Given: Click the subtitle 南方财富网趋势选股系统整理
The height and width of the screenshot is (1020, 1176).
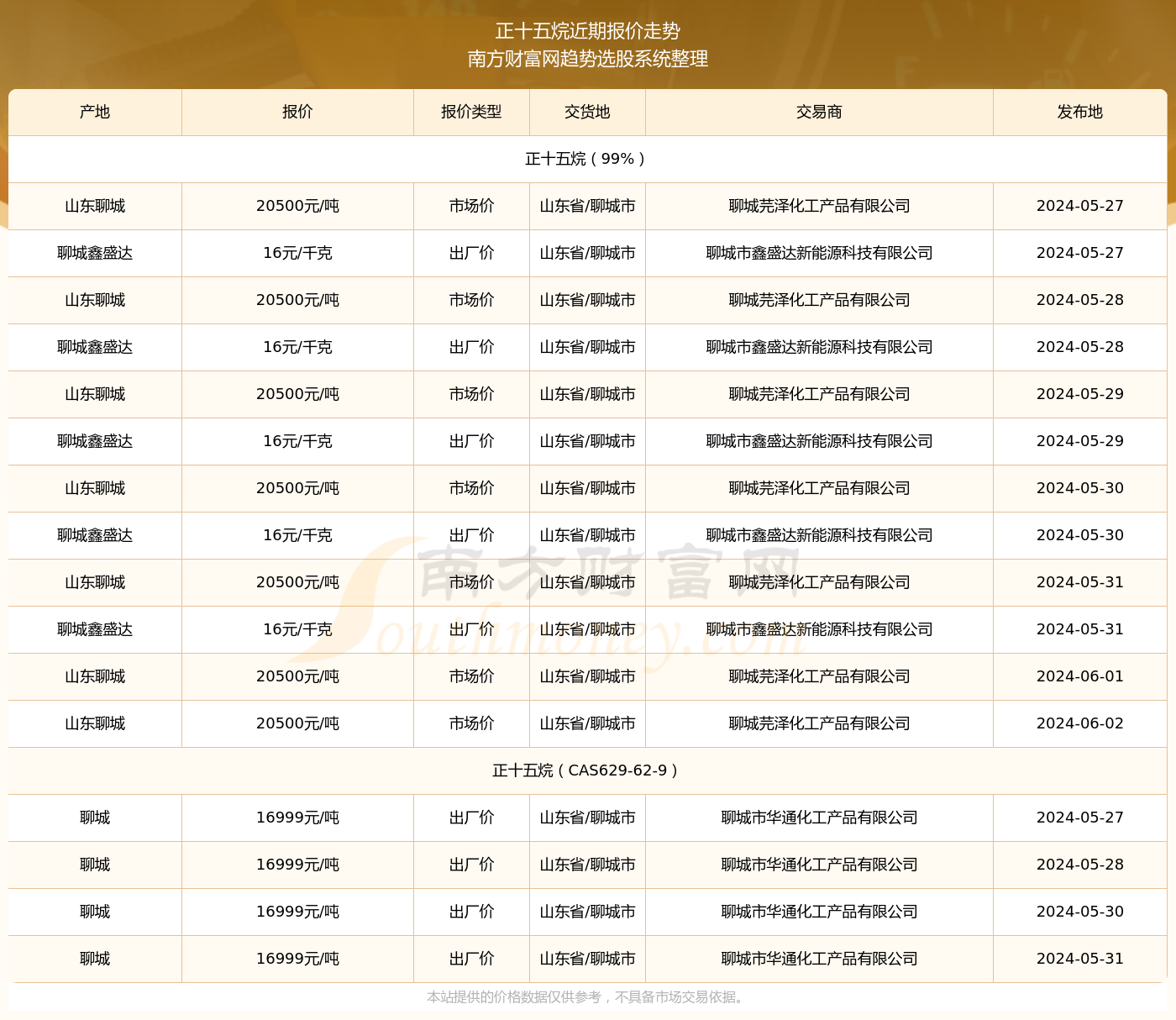Looking at the screenshot, I should pyautogui.click(x=588, y=59).
